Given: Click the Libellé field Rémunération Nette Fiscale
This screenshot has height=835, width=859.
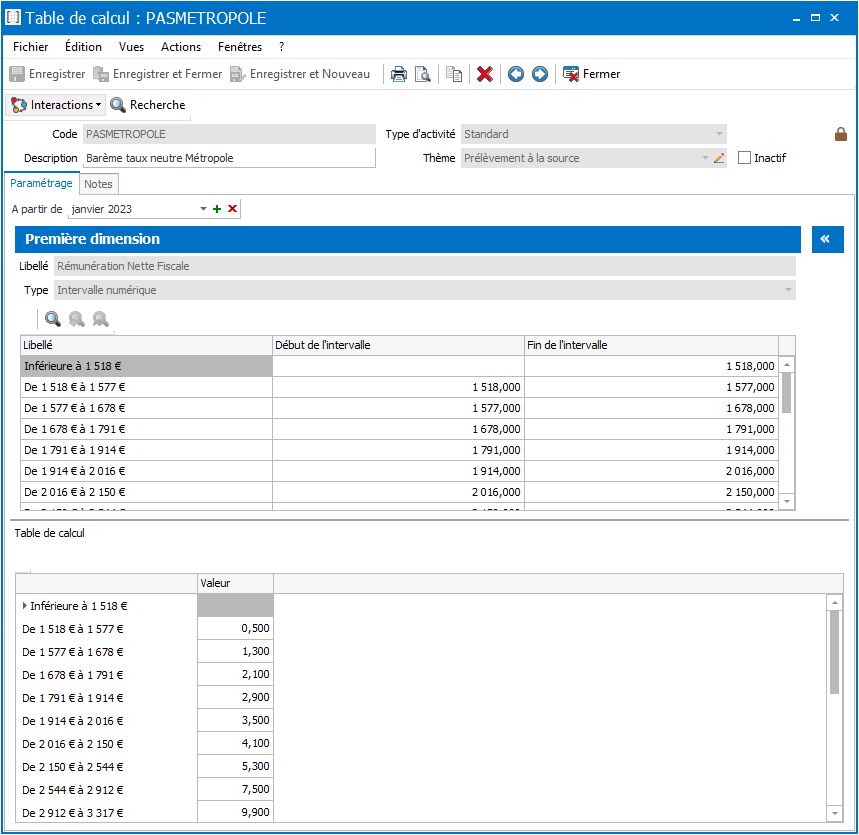Looking at the screenshot, I should (x=425, y=266).
